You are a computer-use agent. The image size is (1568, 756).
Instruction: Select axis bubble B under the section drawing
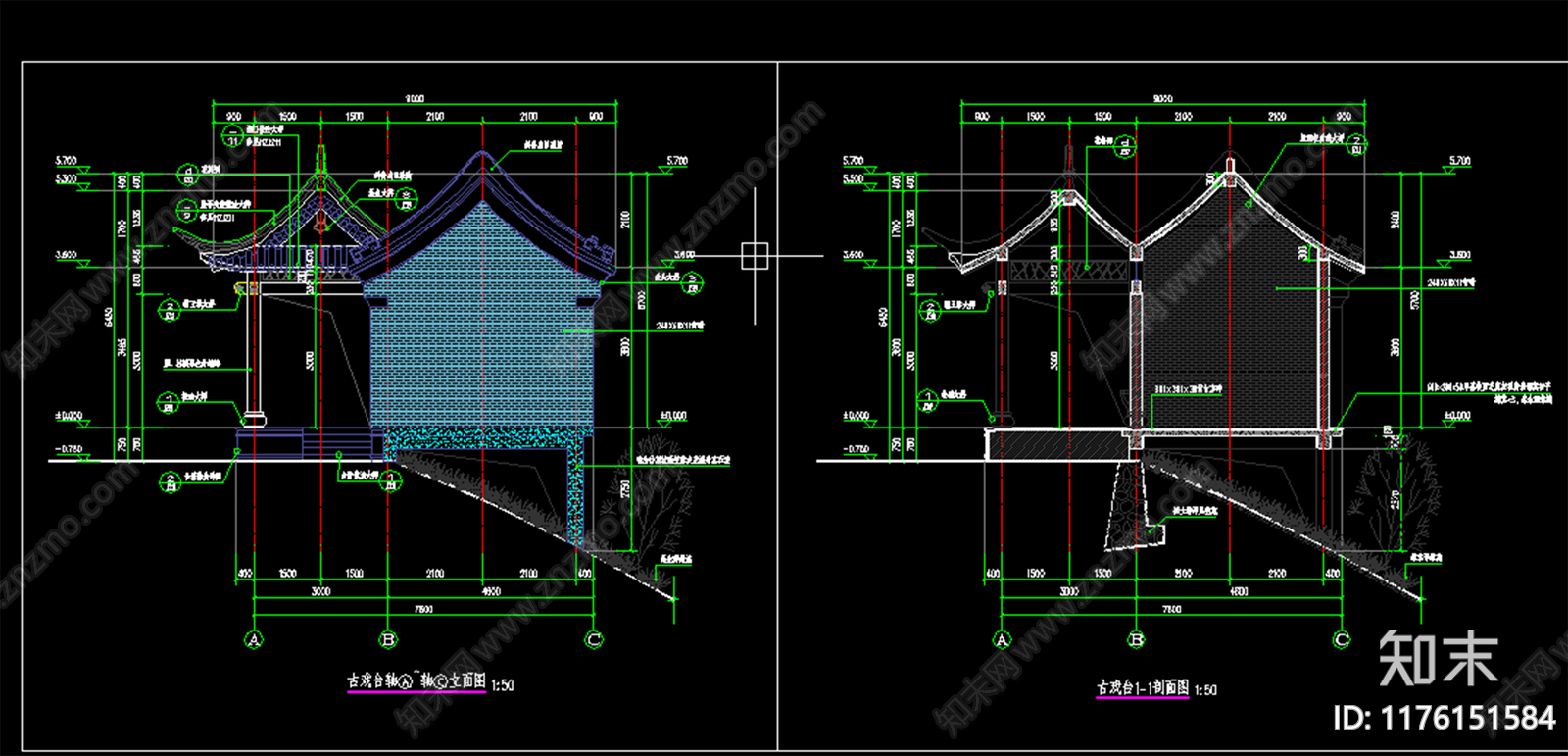coord(1137,640)
